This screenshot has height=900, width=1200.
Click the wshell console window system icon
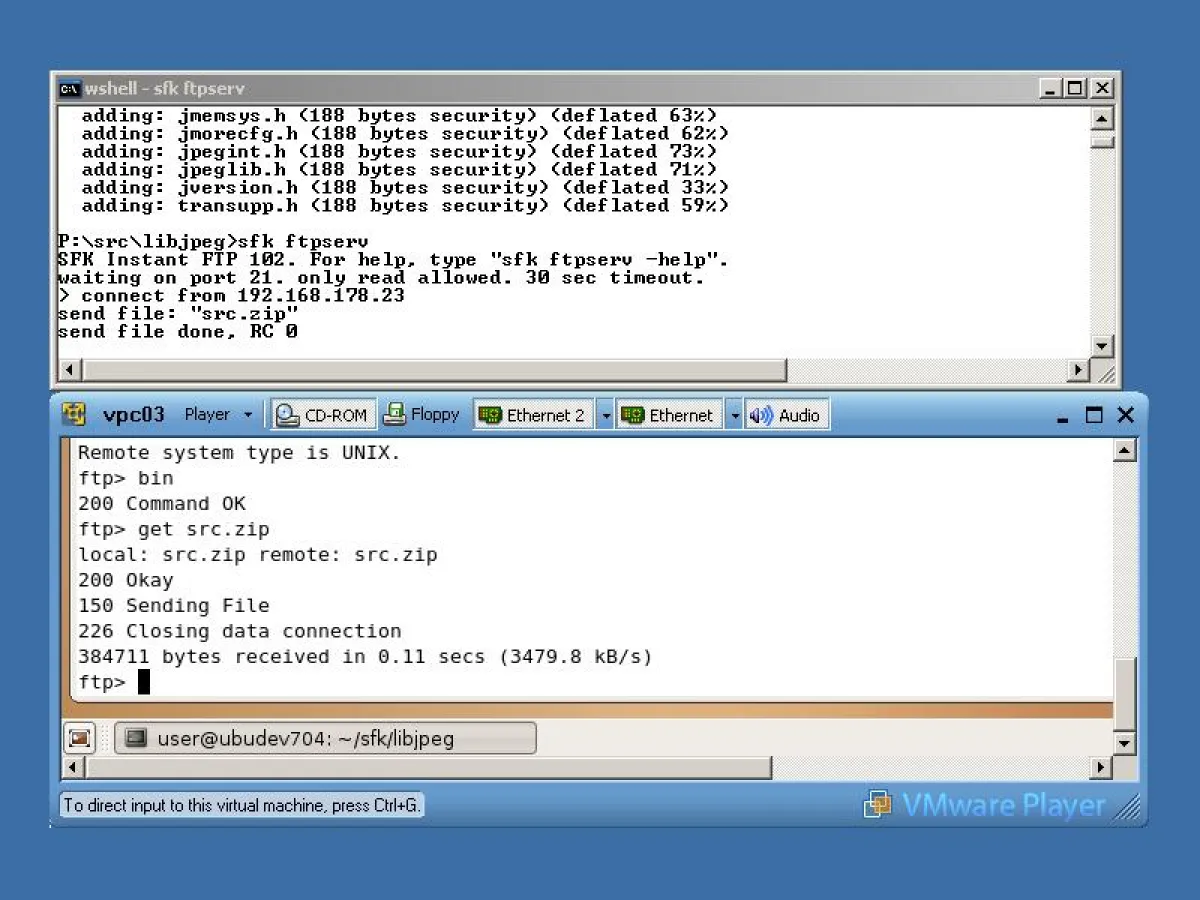[x=69, y=88]
